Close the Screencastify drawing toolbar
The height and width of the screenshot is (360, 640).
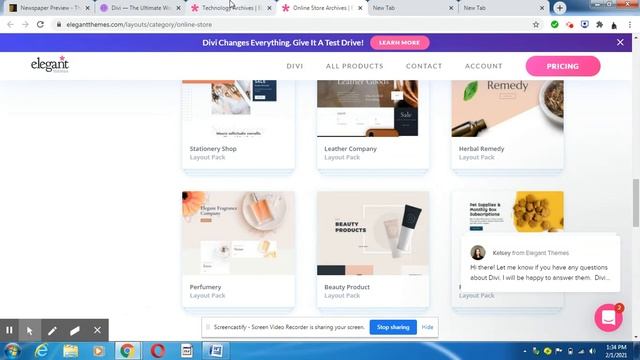click(x=97, y=330)
